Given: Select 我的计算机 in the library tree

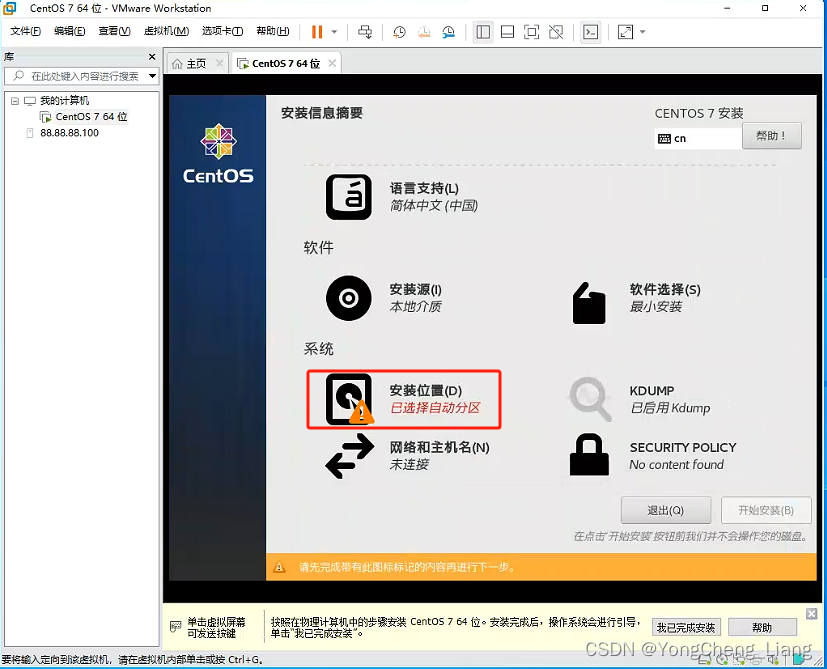Looking at the screenshot, I should click(64, 101).
